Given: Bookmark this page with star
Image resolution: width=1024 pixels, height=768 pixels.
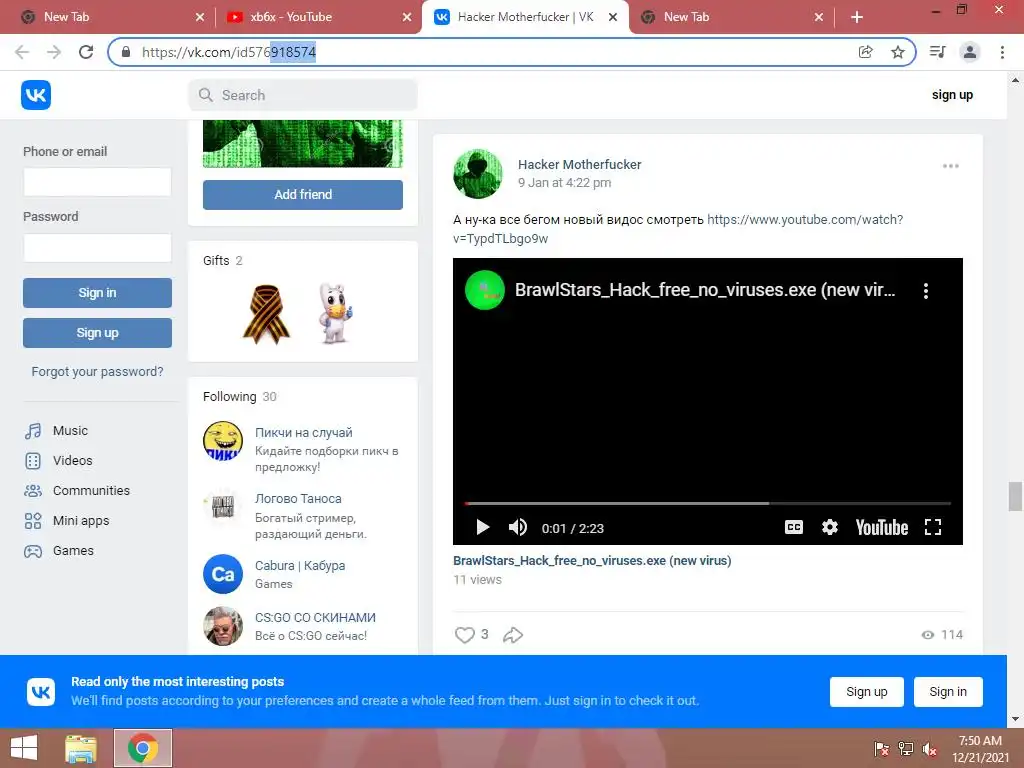Looking at the screenshot, I should coord(898,52).
